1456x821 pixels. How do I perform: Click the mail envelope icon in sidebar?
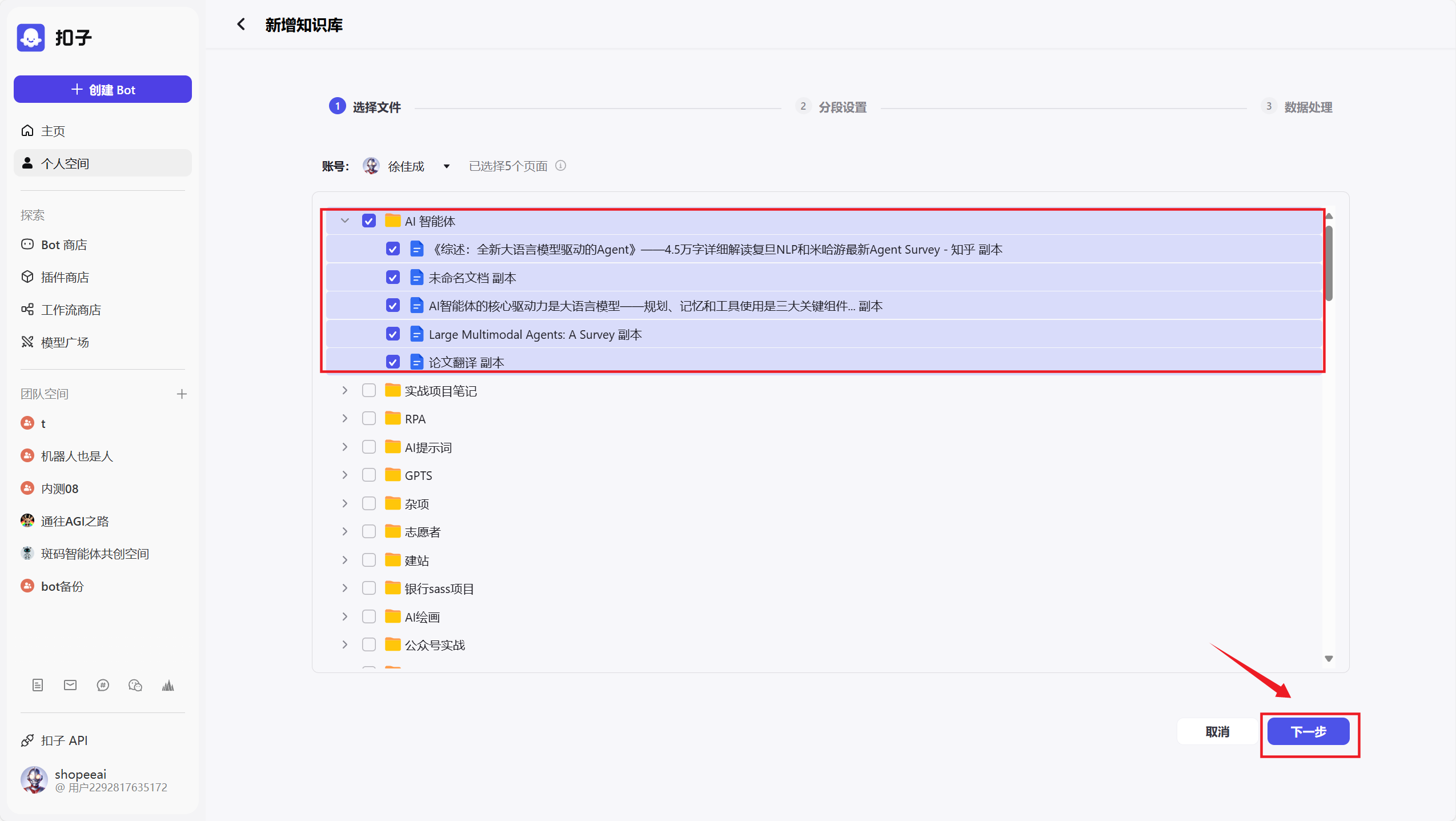(x=70, y=685)
